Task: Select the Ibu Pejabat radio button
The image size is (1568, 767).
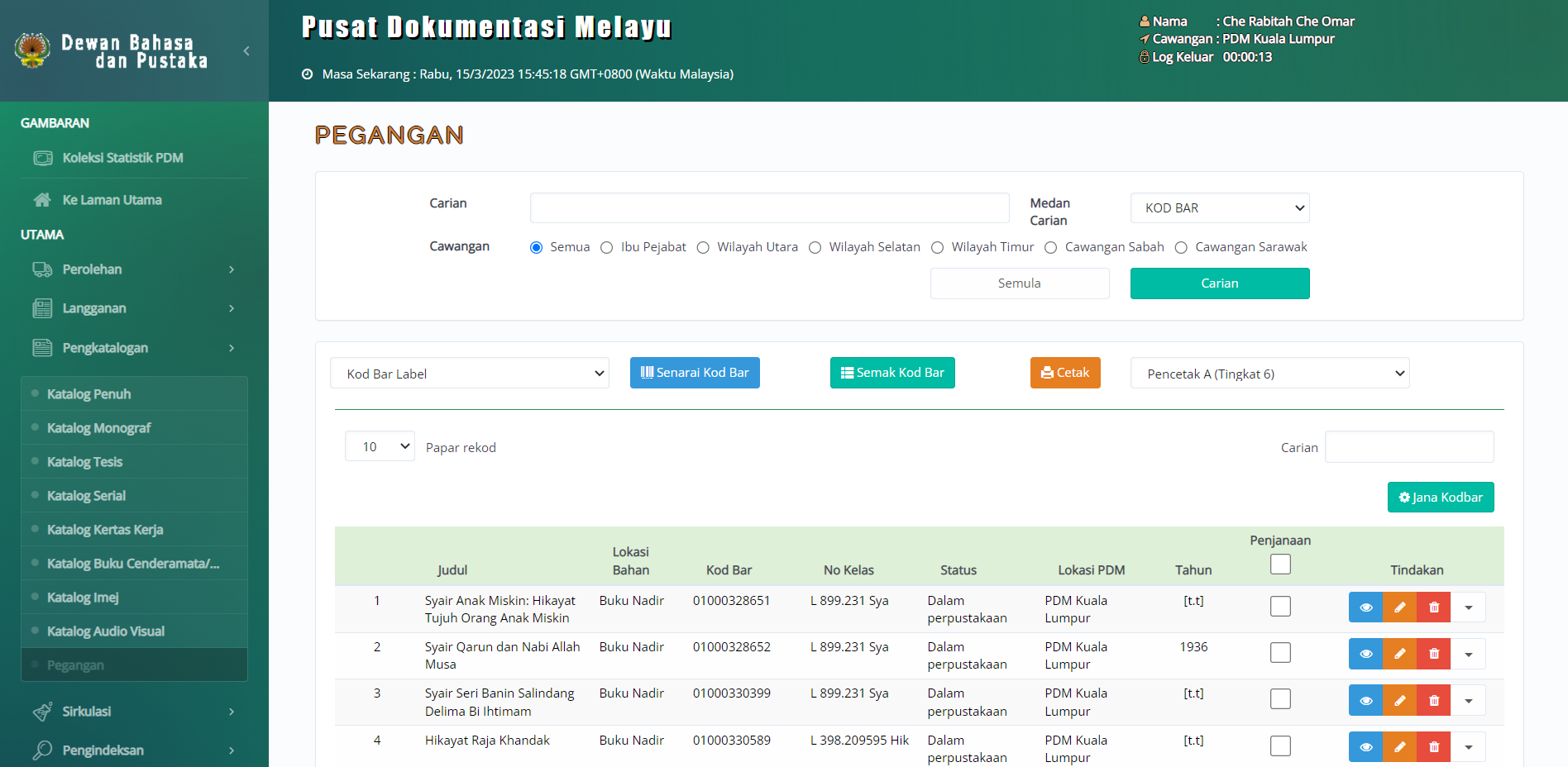Action: [x=607, y=248]
